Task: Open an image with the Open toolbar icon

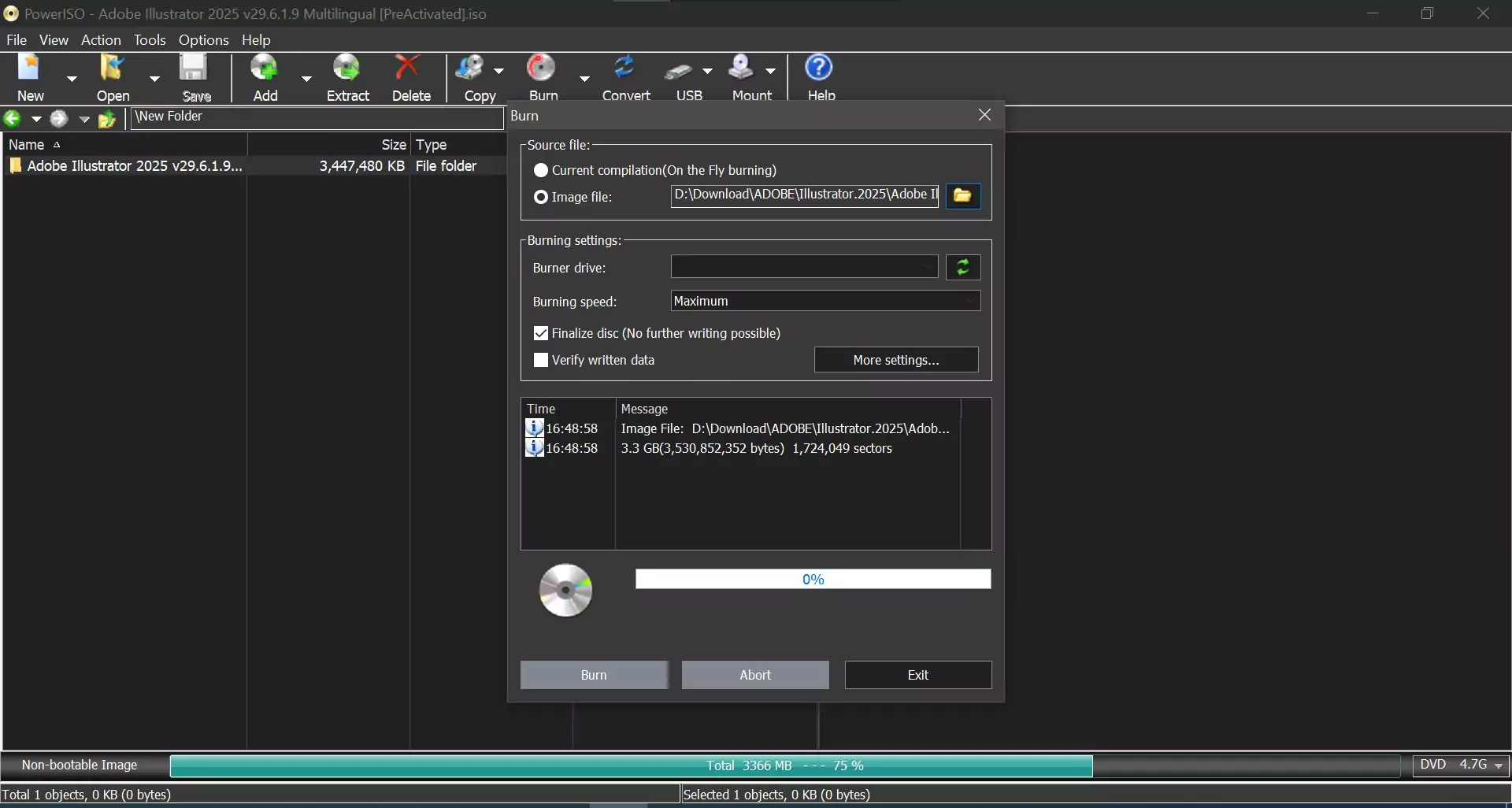Action: (x=113, y=69)
